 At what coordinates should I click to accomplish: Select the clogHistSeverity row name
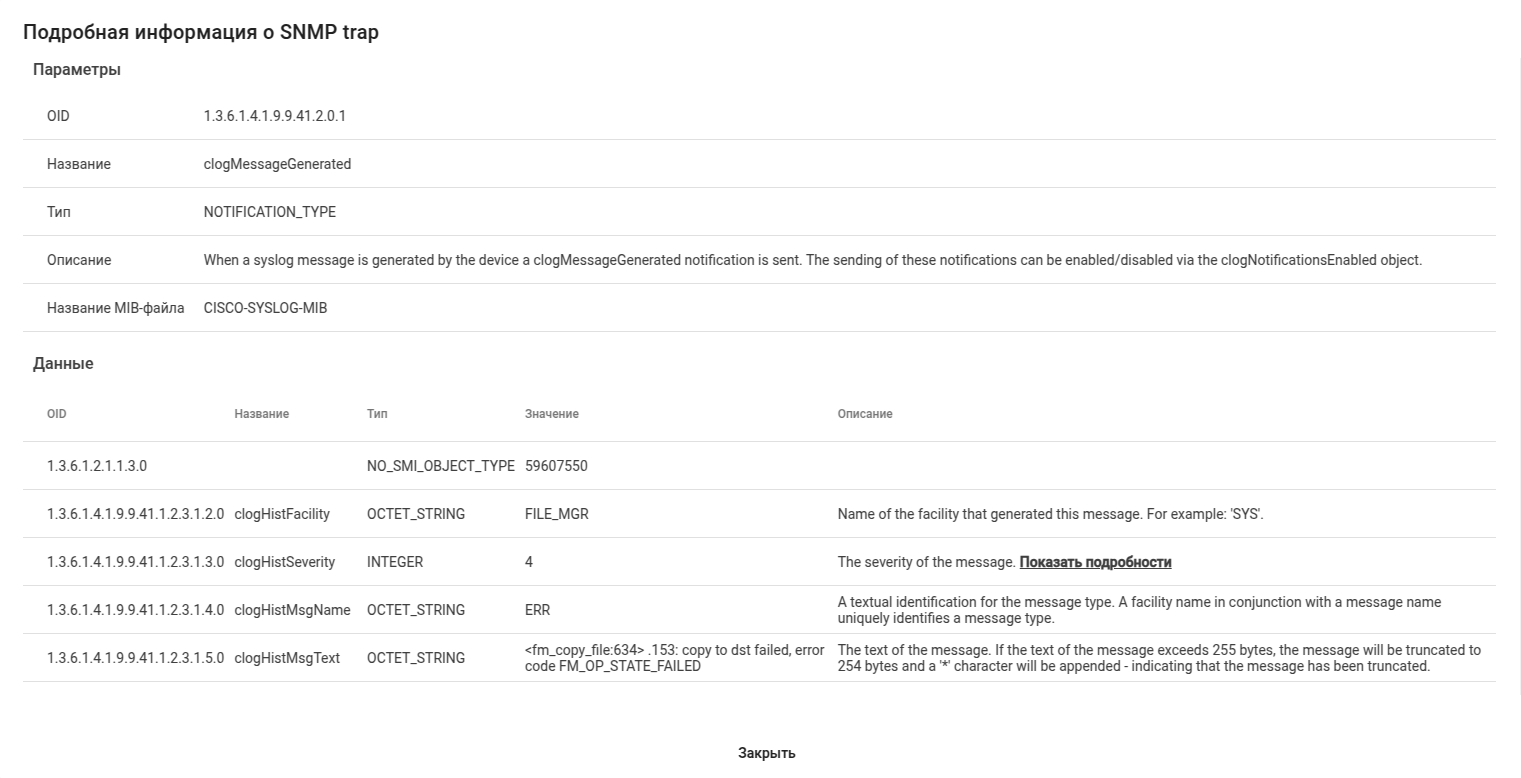coord(284,562)
